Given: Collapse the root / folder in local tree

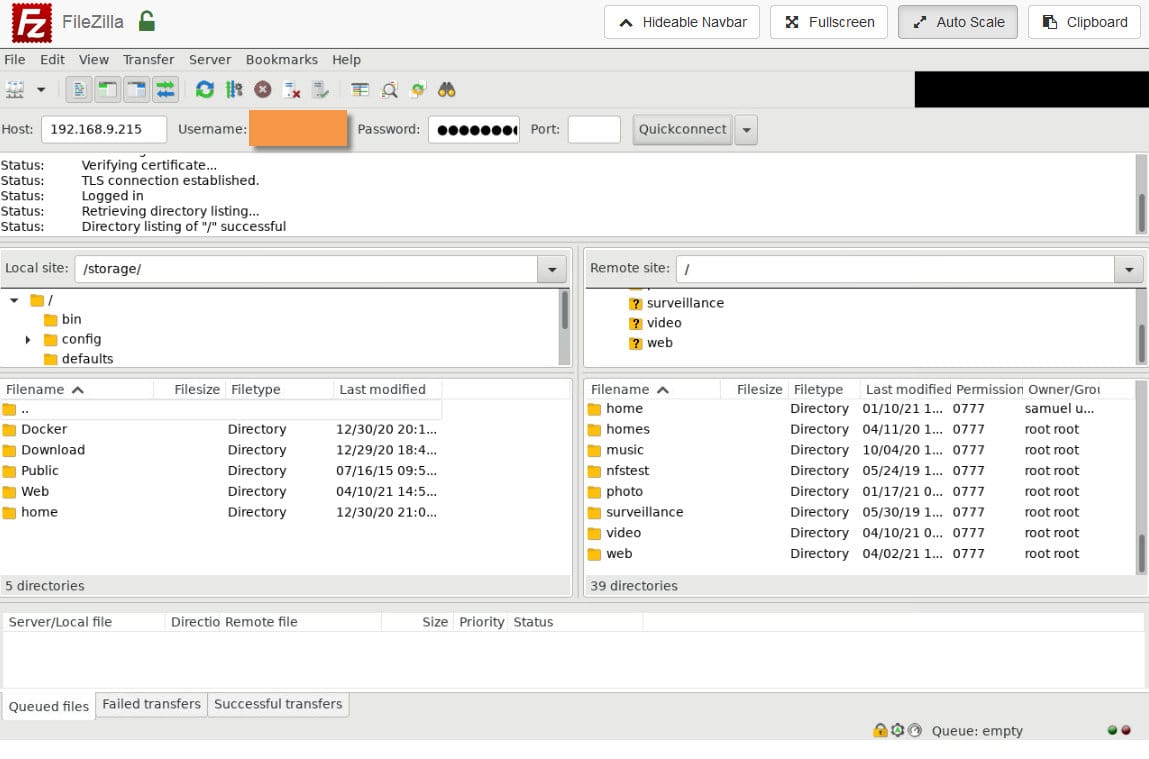Looking at the screenshot, I should pyautogui.click(x=14, y=300).
